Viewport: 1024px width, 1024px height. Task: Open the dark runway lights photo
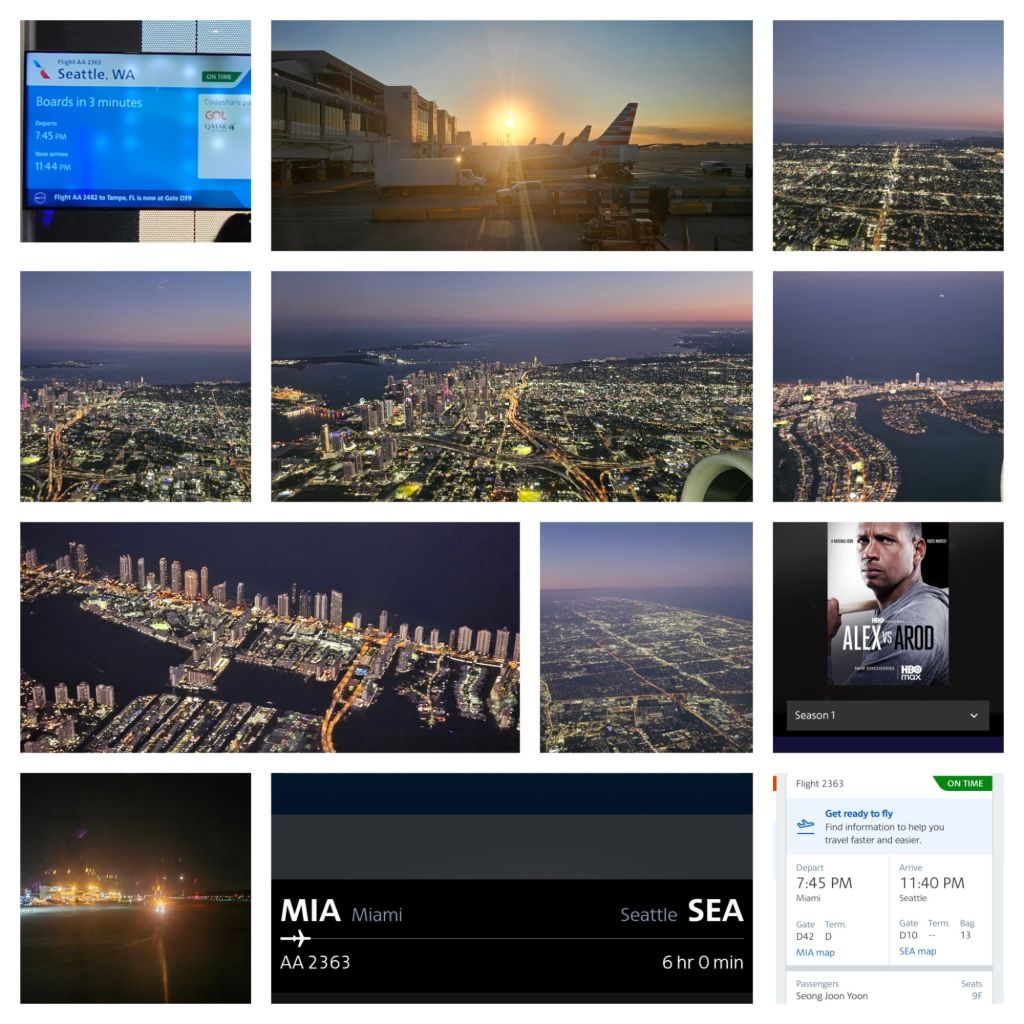[x=135, y=888]
